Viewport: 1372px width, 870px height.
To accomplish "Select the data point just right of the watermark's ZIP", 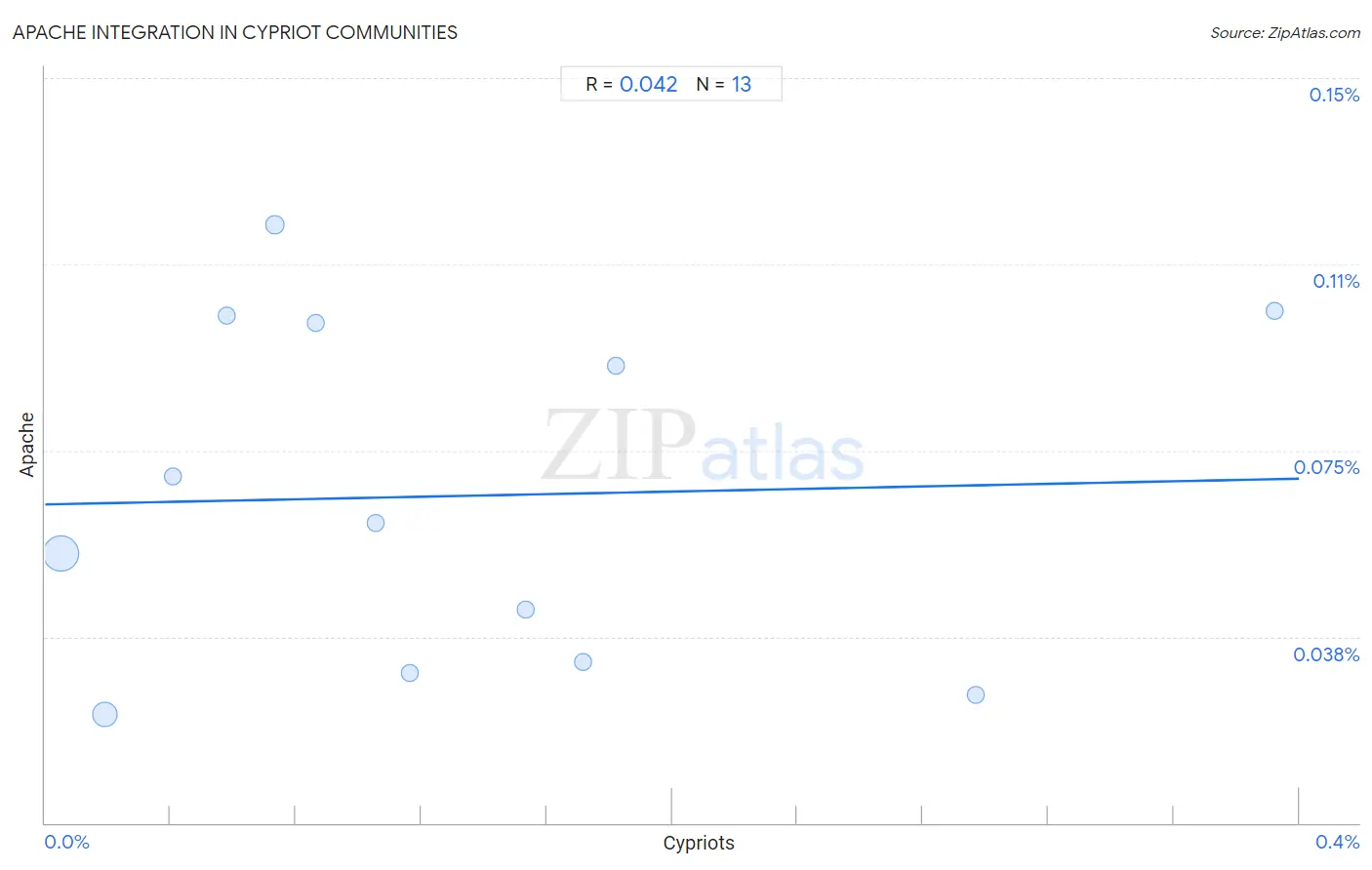I will coord(616,366).
